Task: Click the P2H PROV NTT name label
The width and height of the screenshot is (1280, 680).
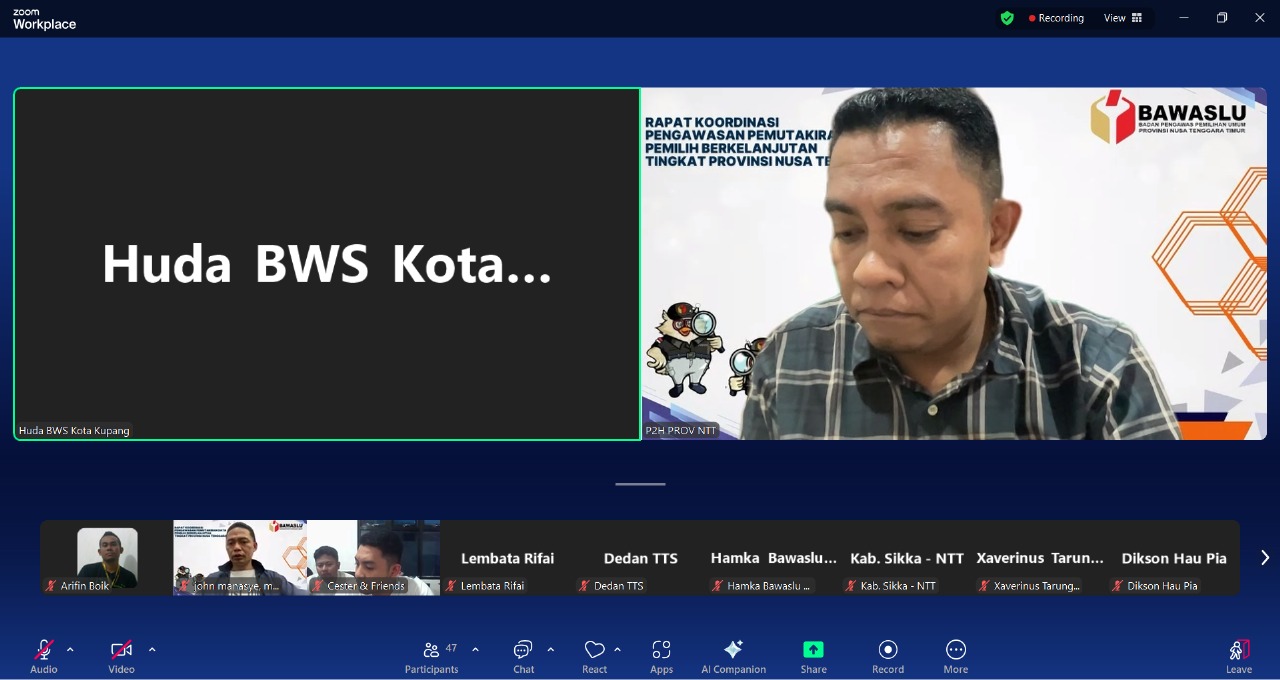Action: pyautogui.click(x=681, y=431)
